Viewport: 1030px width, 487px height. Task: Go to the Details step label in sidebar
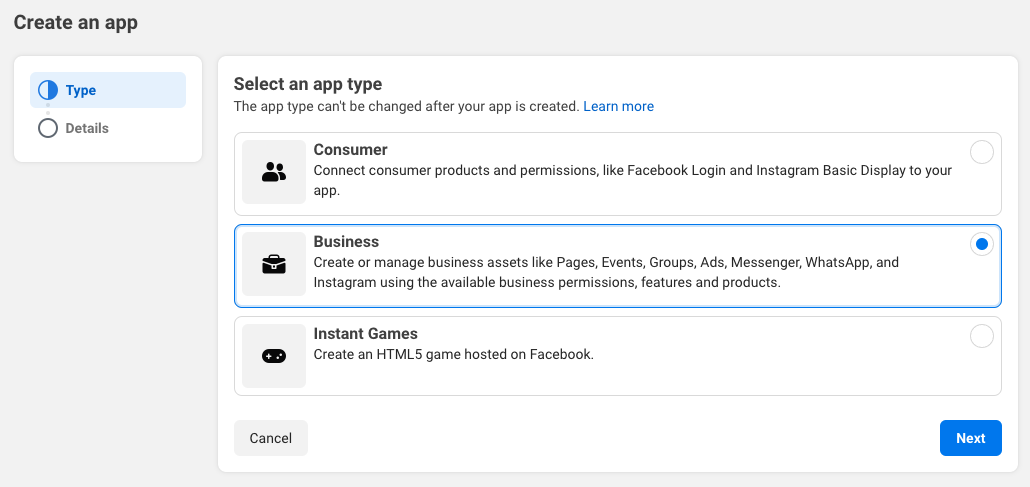pyautogui.click(x=87, y=128)
